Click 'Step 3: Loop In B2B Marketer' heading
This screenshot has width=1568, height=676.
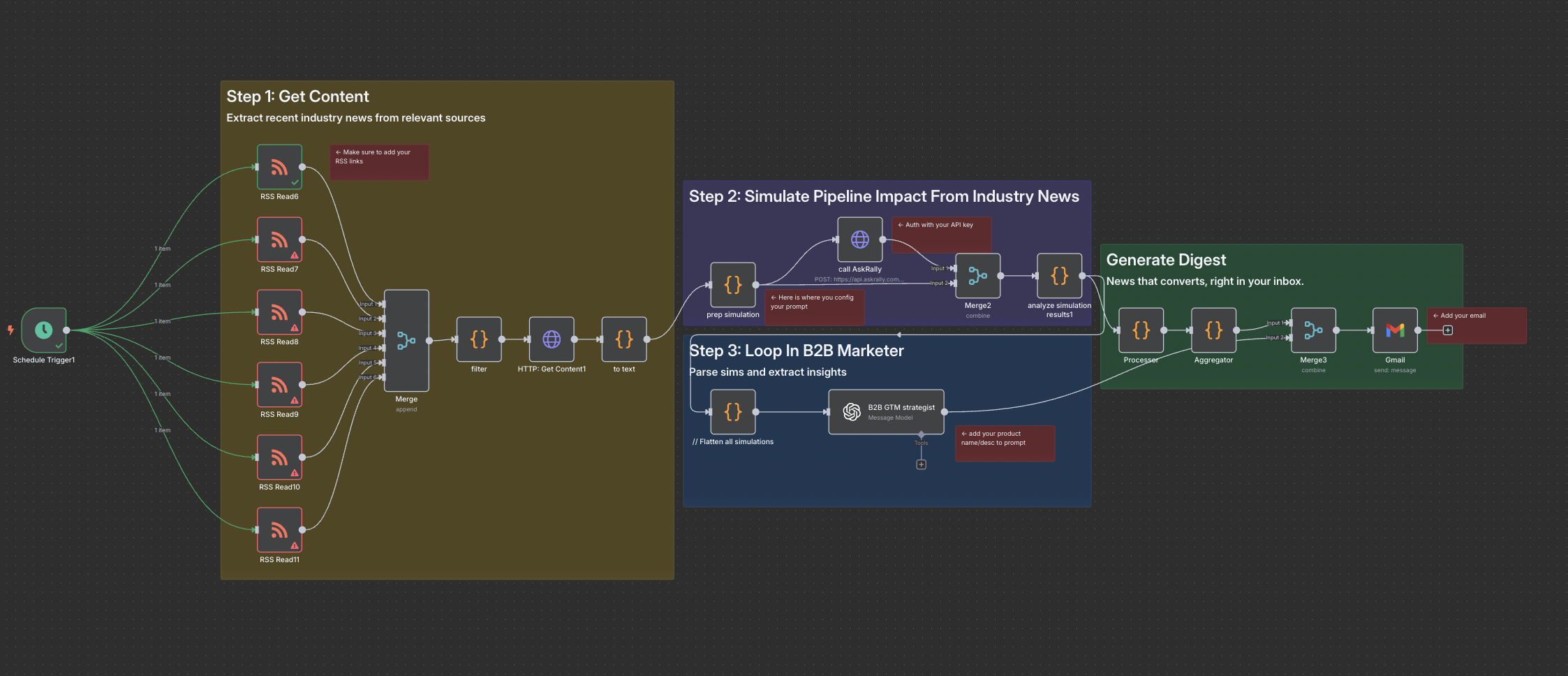pos(797,351)
